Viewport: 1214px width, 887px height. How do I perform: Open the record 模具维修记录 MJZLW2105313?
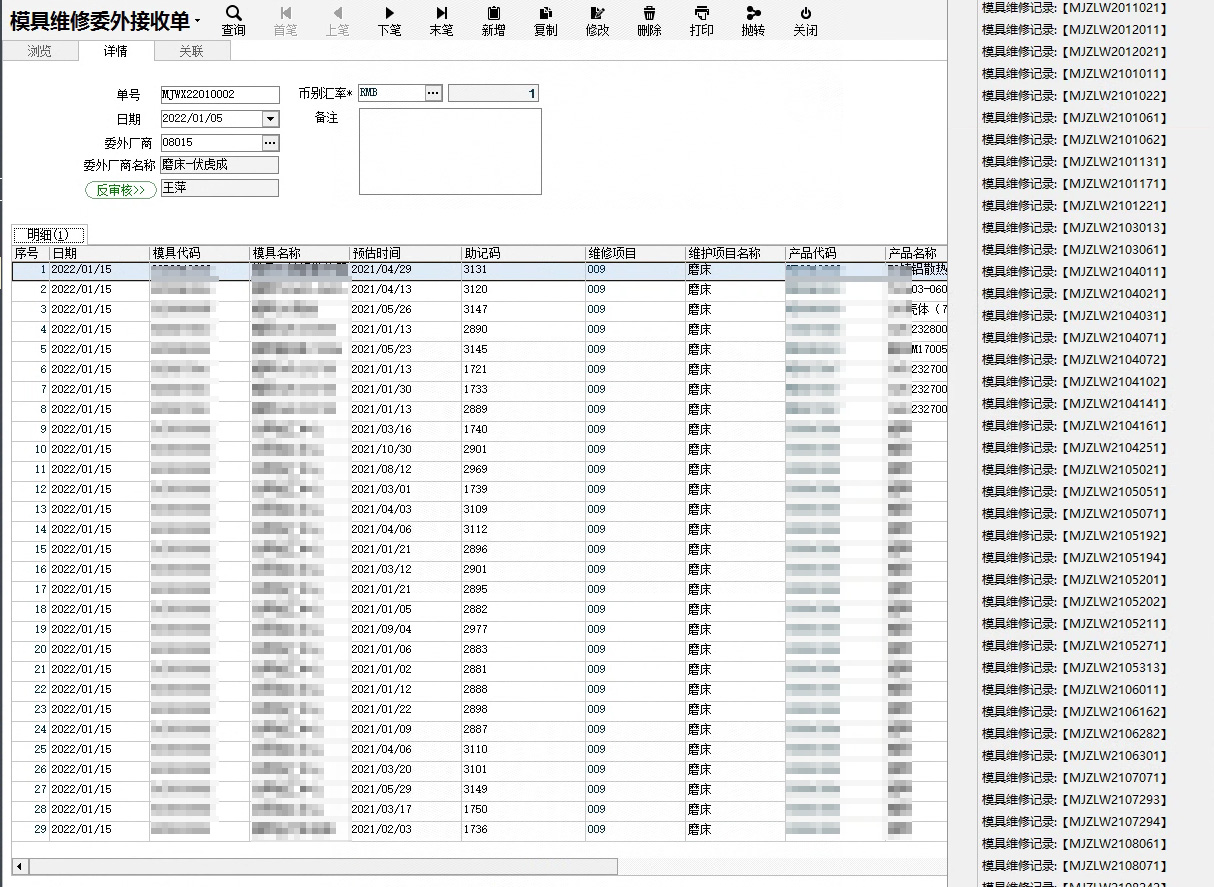(x=1074, y=667)
